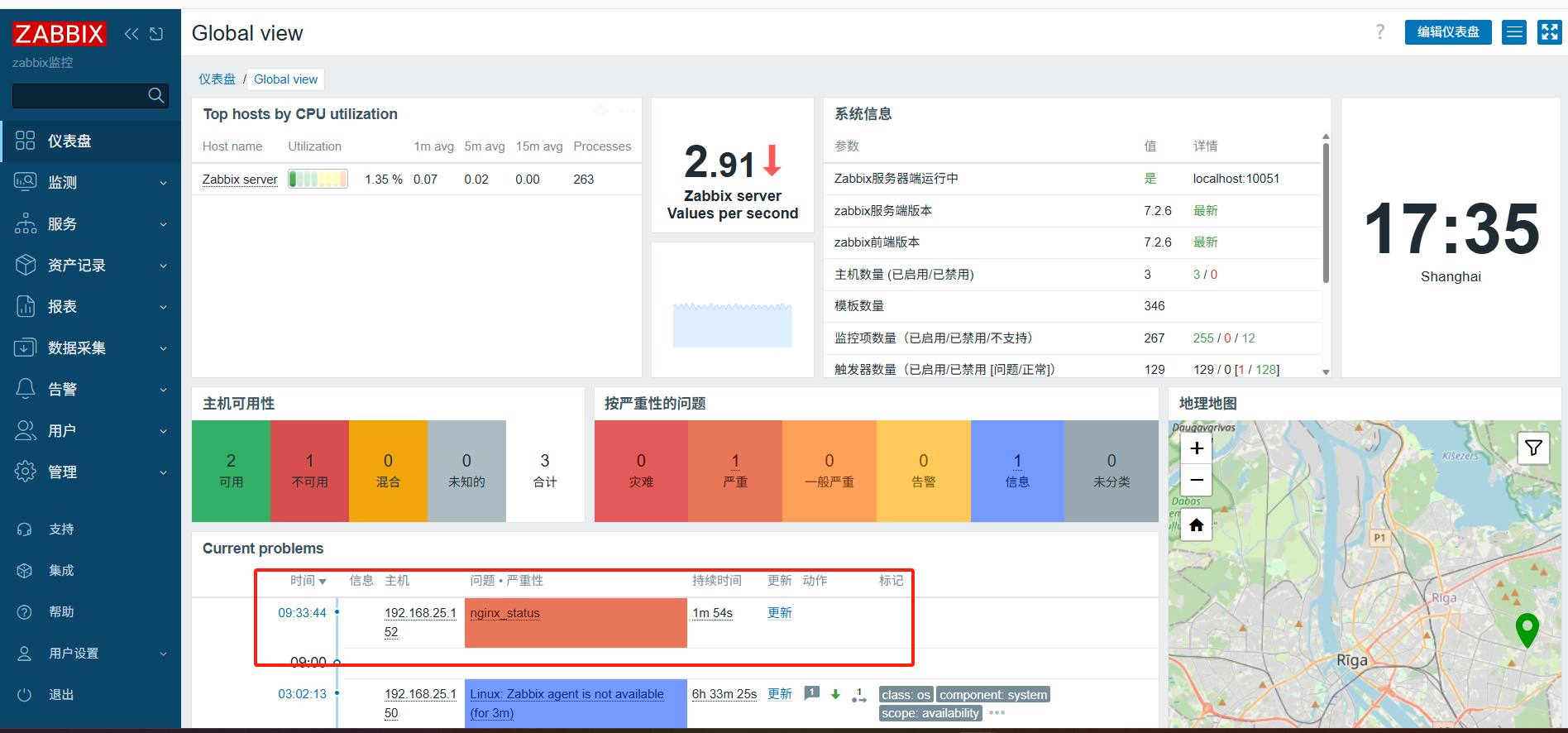Sort problems by 时间 column header

[308, 581]
